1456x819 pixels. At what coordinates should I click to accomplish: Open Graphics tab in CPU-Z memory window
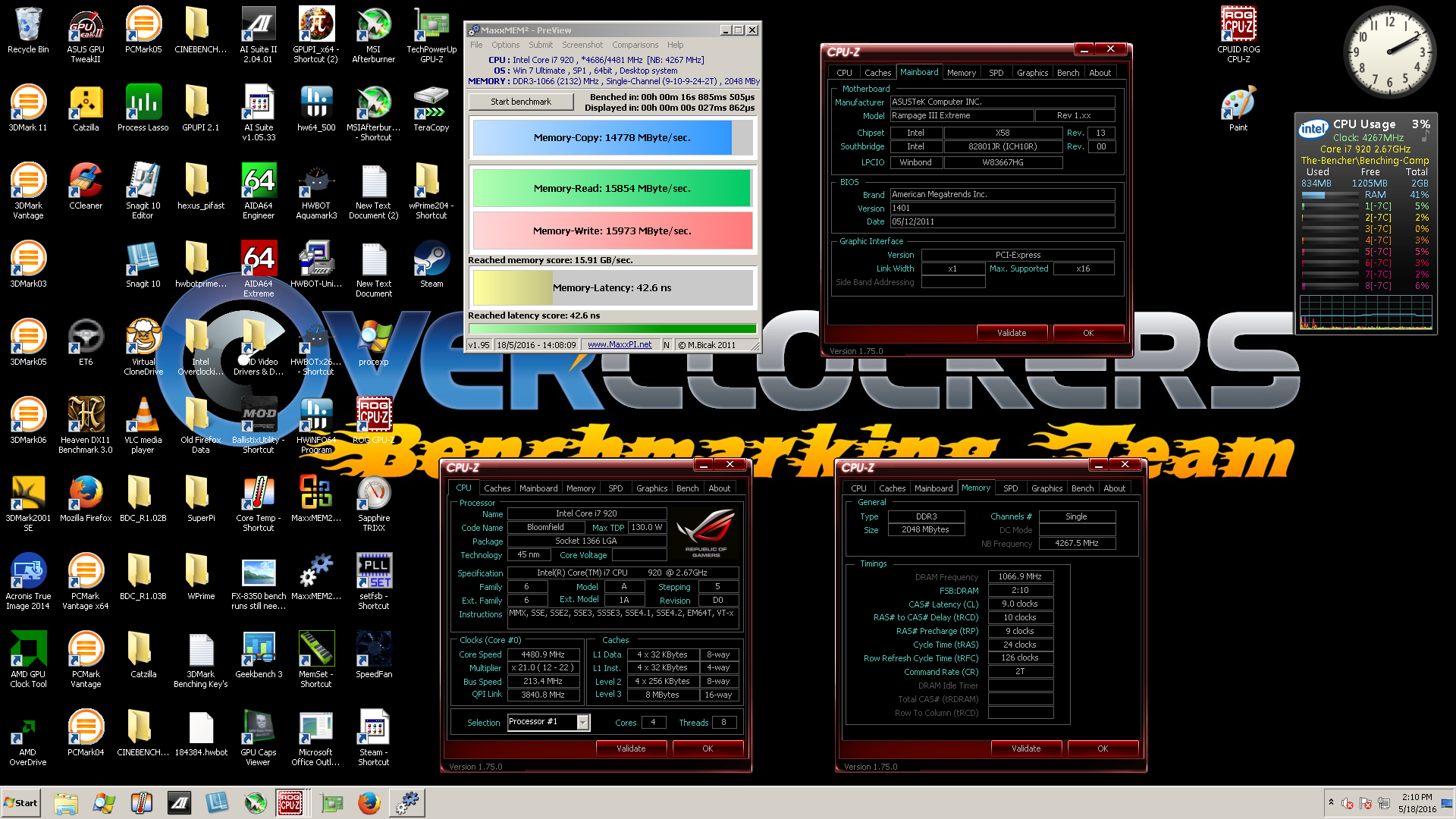(1046, 488)
